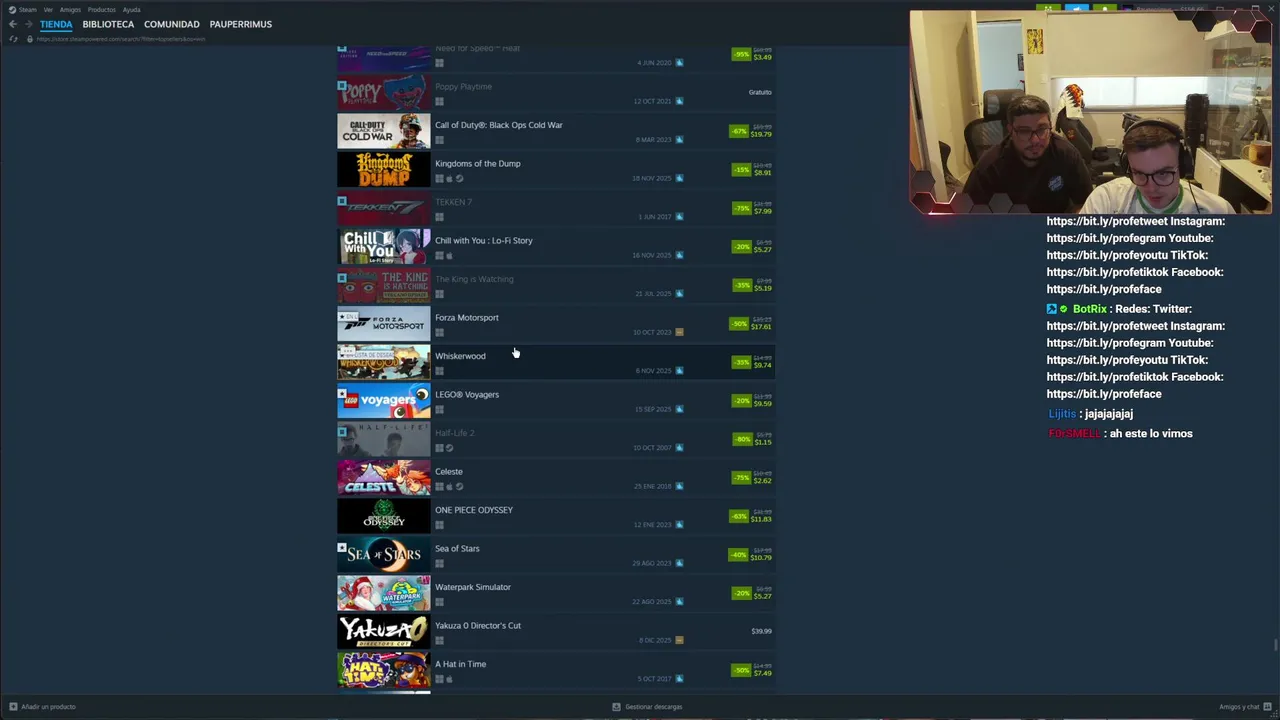
Task: Click the review score icon on Celeste row
Action: coord(679,486)
